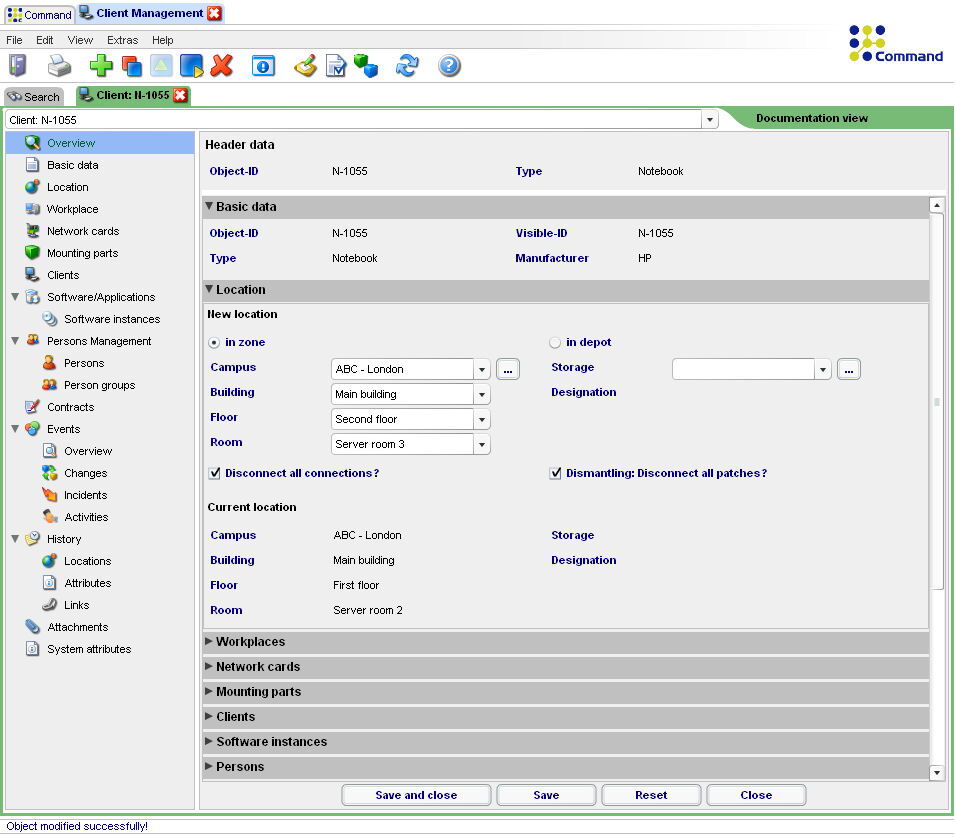Click the blue refresh arrows icon
The image size is (955, 837).
tap(407, 66)
